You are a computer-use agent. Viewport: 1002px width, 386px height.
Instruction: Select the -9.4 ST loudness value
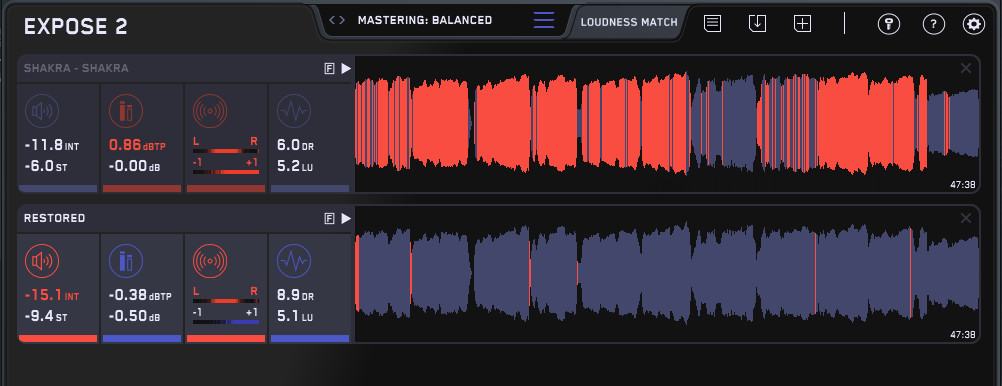tap(47, 316)
